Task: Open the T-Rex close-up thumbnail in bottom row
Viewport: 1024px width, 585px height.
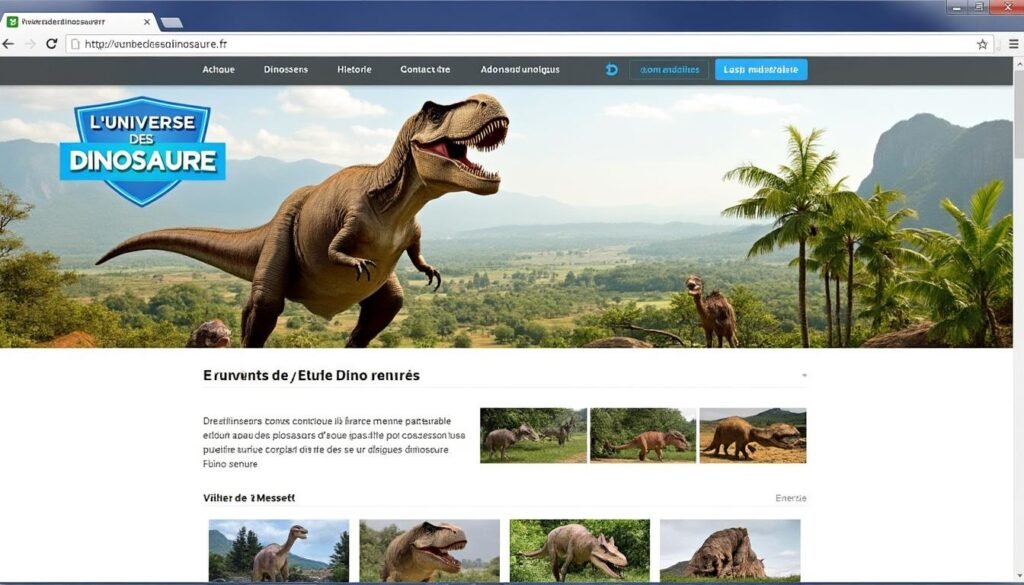Action: click(429, 550)
